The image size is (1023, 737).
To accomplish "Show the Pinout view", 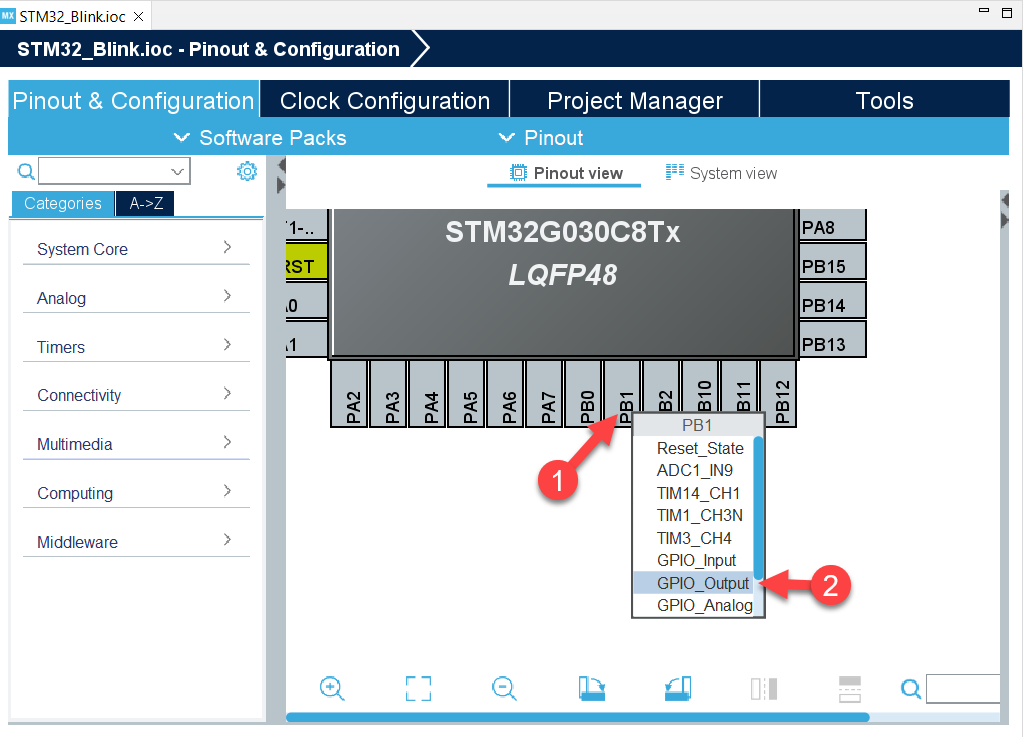I will (565, 173).
